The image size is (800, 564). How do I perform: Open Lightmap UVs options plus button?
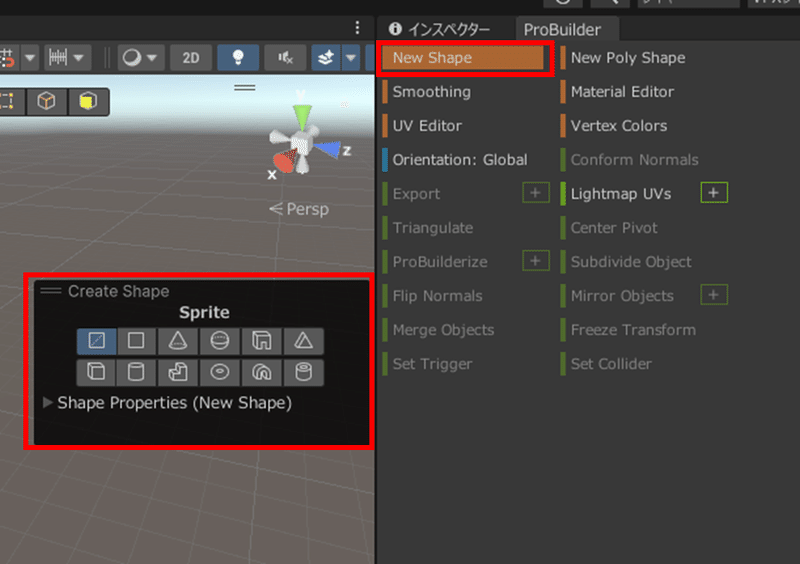(x=714, y=193)
